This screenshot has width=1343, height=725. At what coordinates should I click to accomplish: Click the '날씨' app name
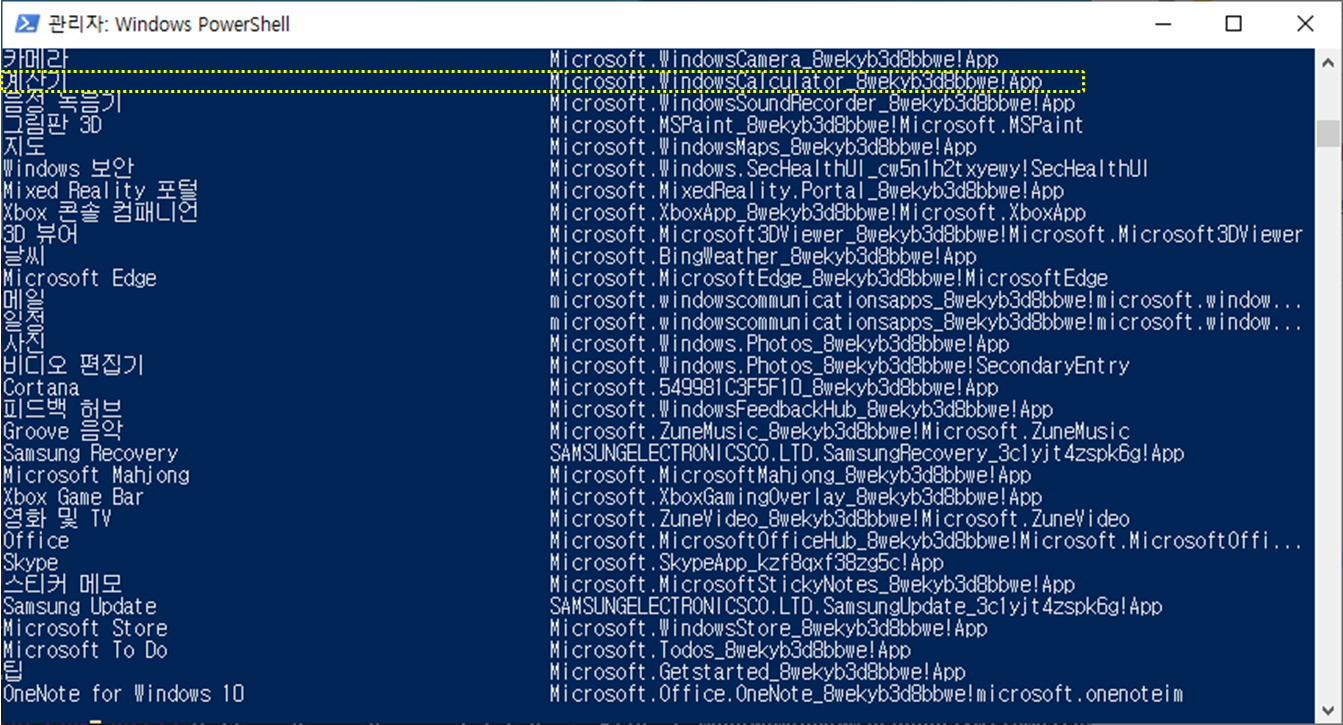pos(24,257)
